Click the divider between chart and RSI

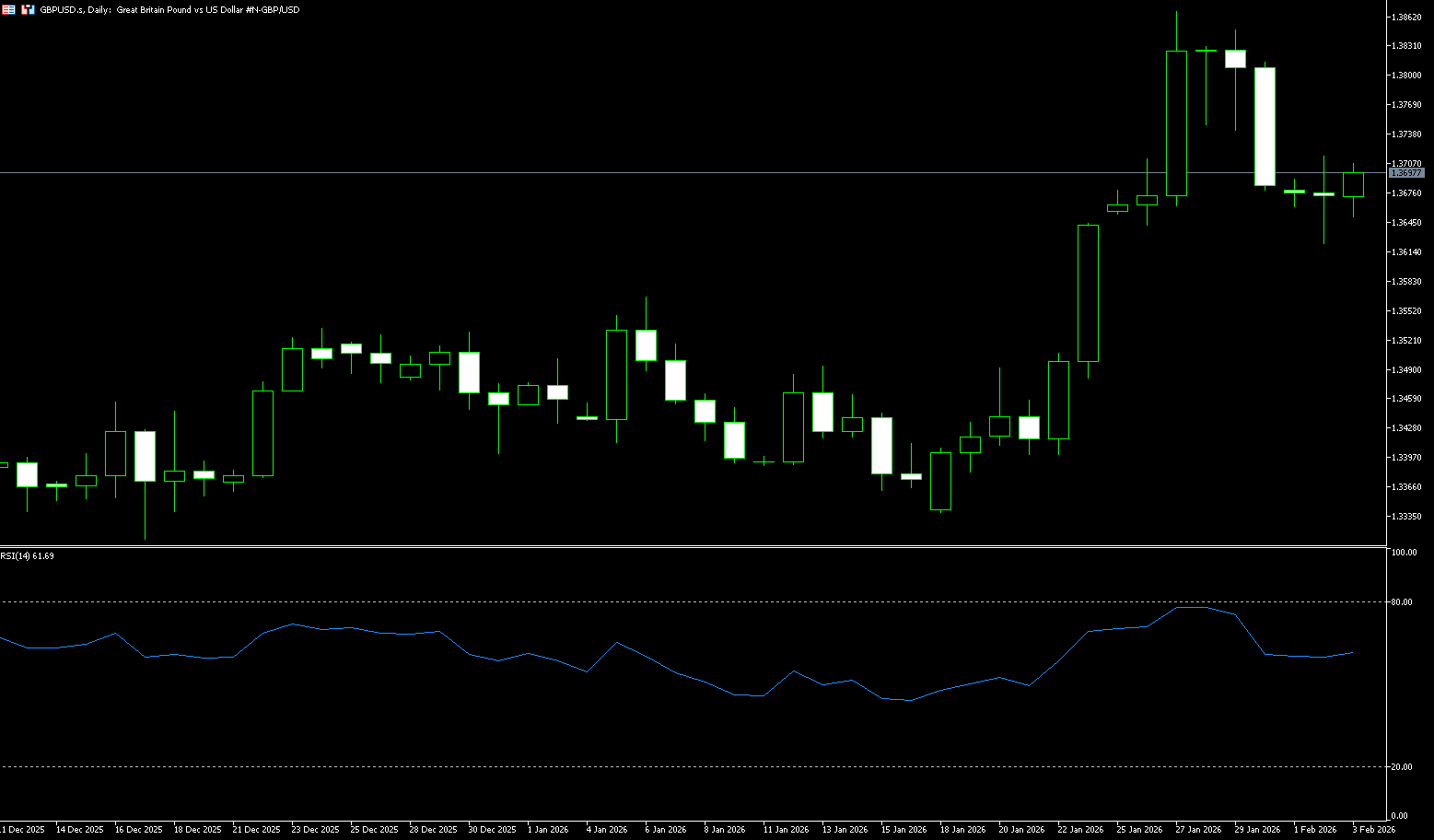pyautogui.click(x=691, y=547)
